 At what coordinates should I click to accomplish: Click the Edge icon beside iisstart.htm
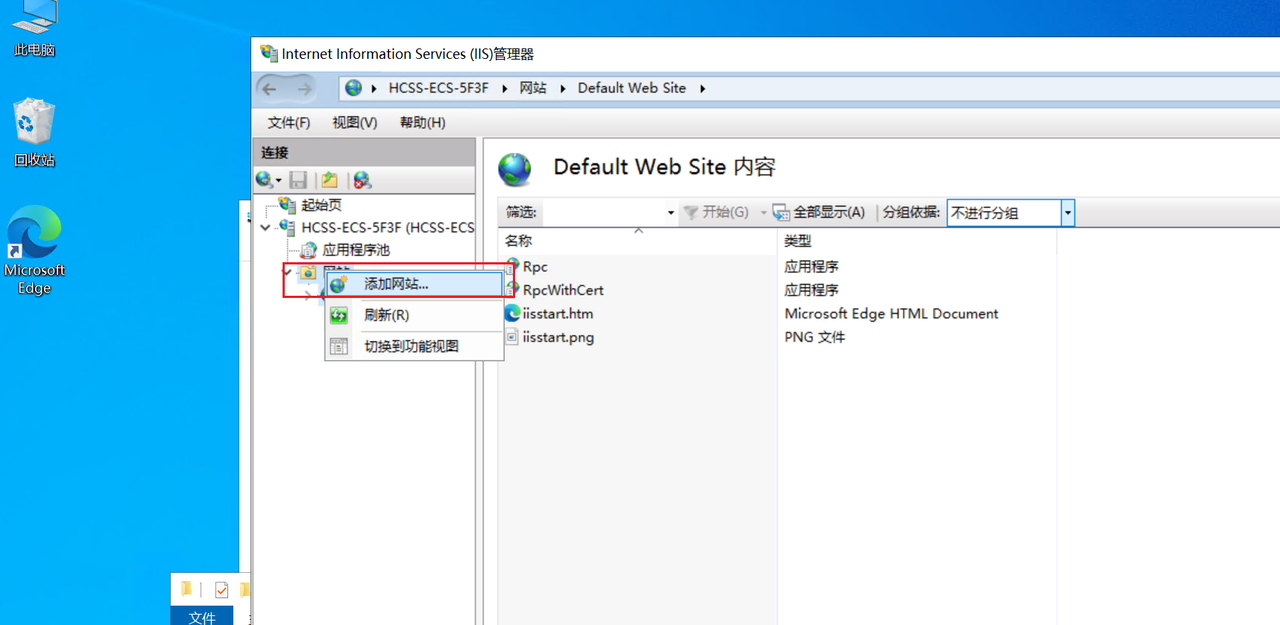[x=512, y=313]
